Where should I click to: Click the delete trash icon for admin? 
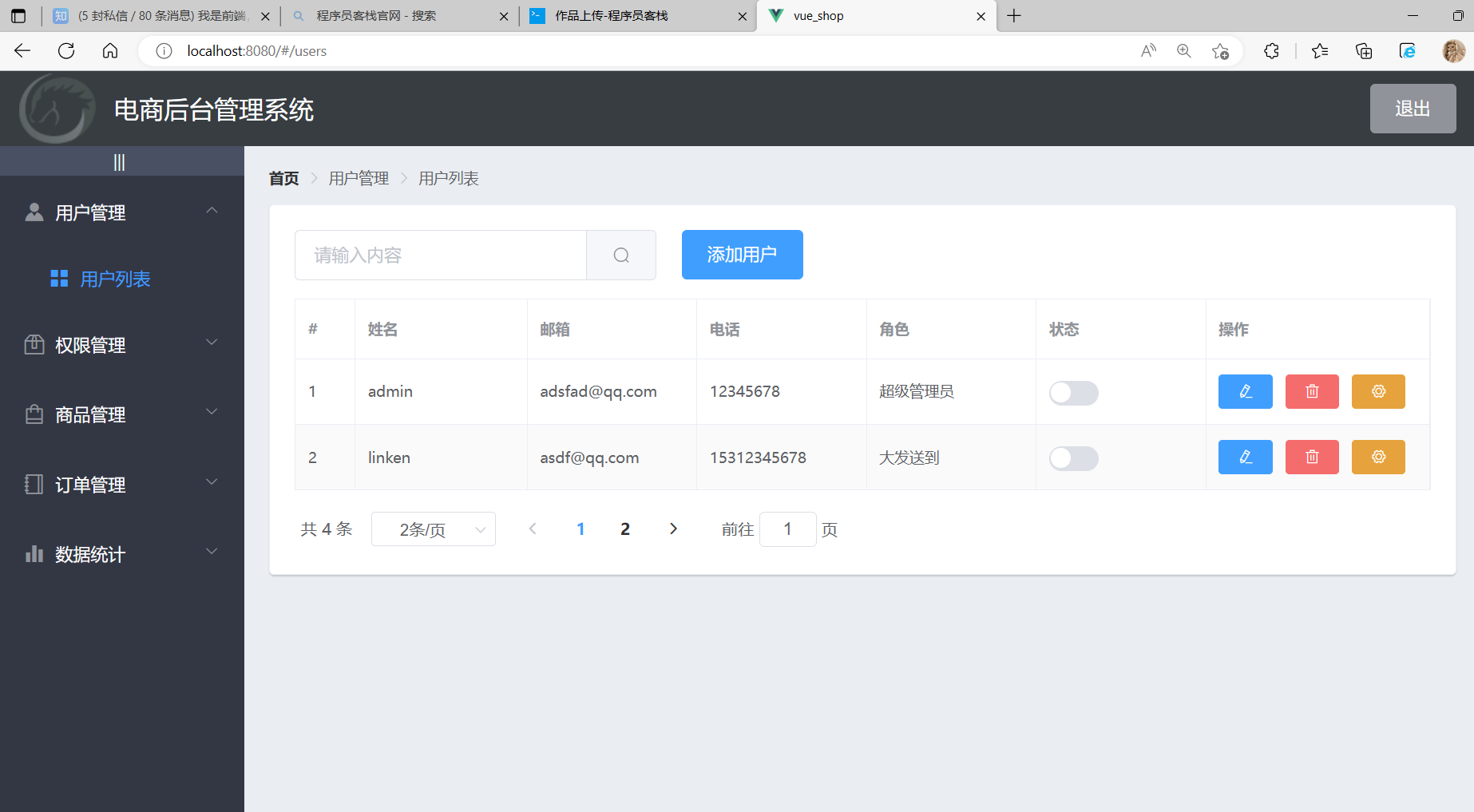click(1312, 391)
